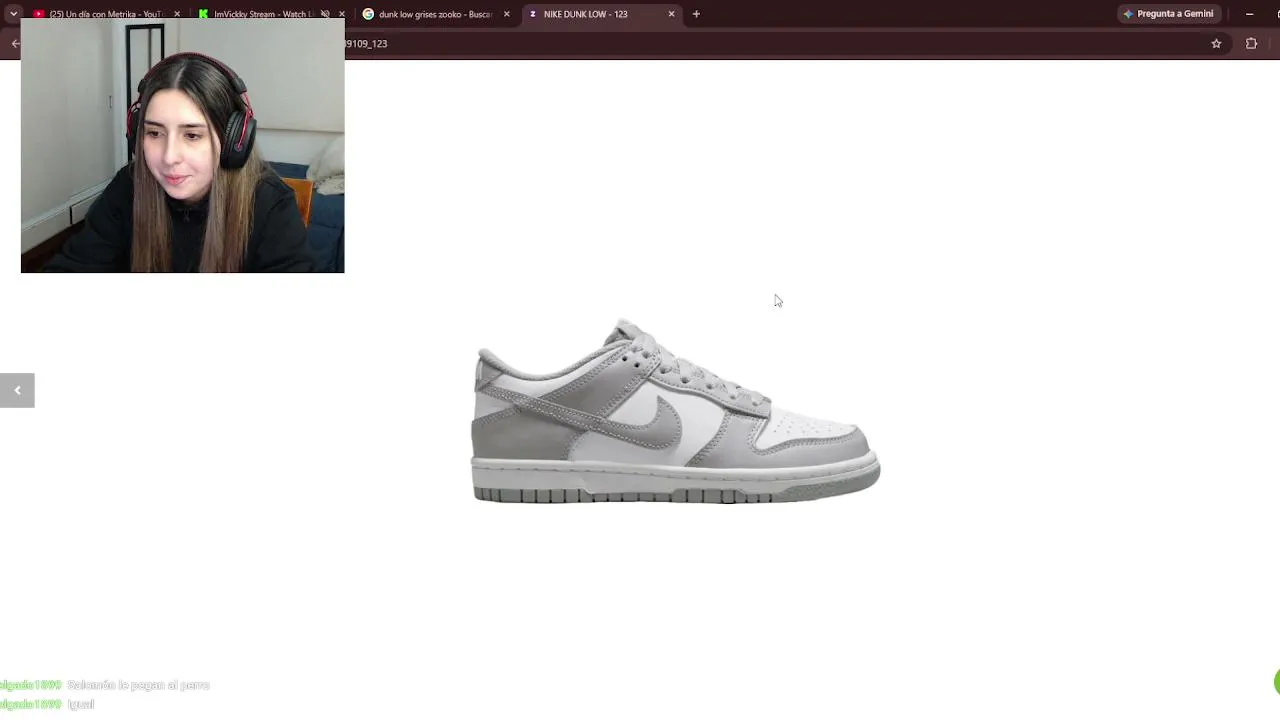Switch to the 'dunk low grises zooko' Google tab
This screenshot has height=720, width=1280.
tap(434, 14)
